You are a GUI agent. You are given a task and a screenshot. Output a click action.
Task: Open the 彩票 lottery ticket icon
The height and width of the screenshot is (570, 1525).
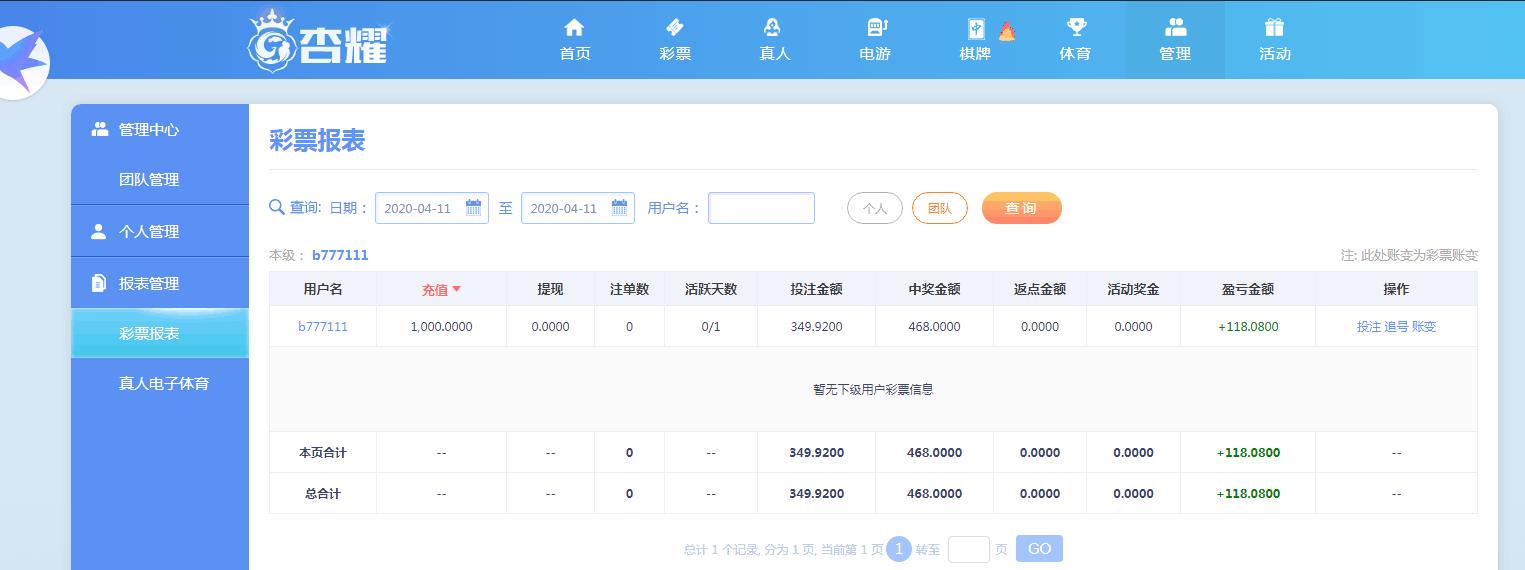(675, 28)
